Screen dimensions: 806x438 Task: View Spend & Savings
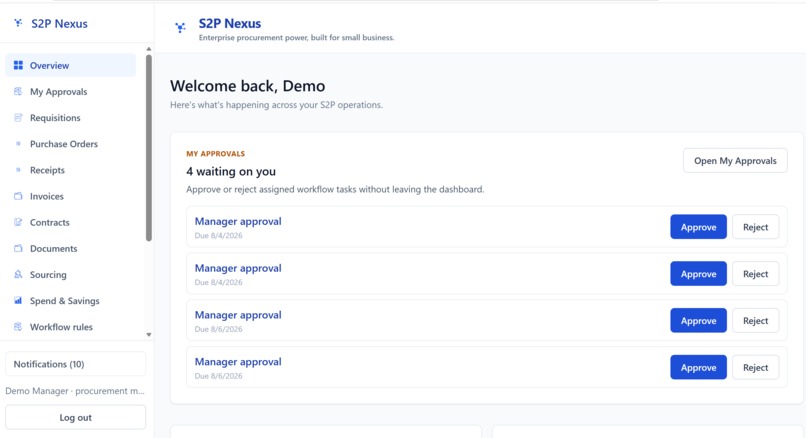point(71,301)
